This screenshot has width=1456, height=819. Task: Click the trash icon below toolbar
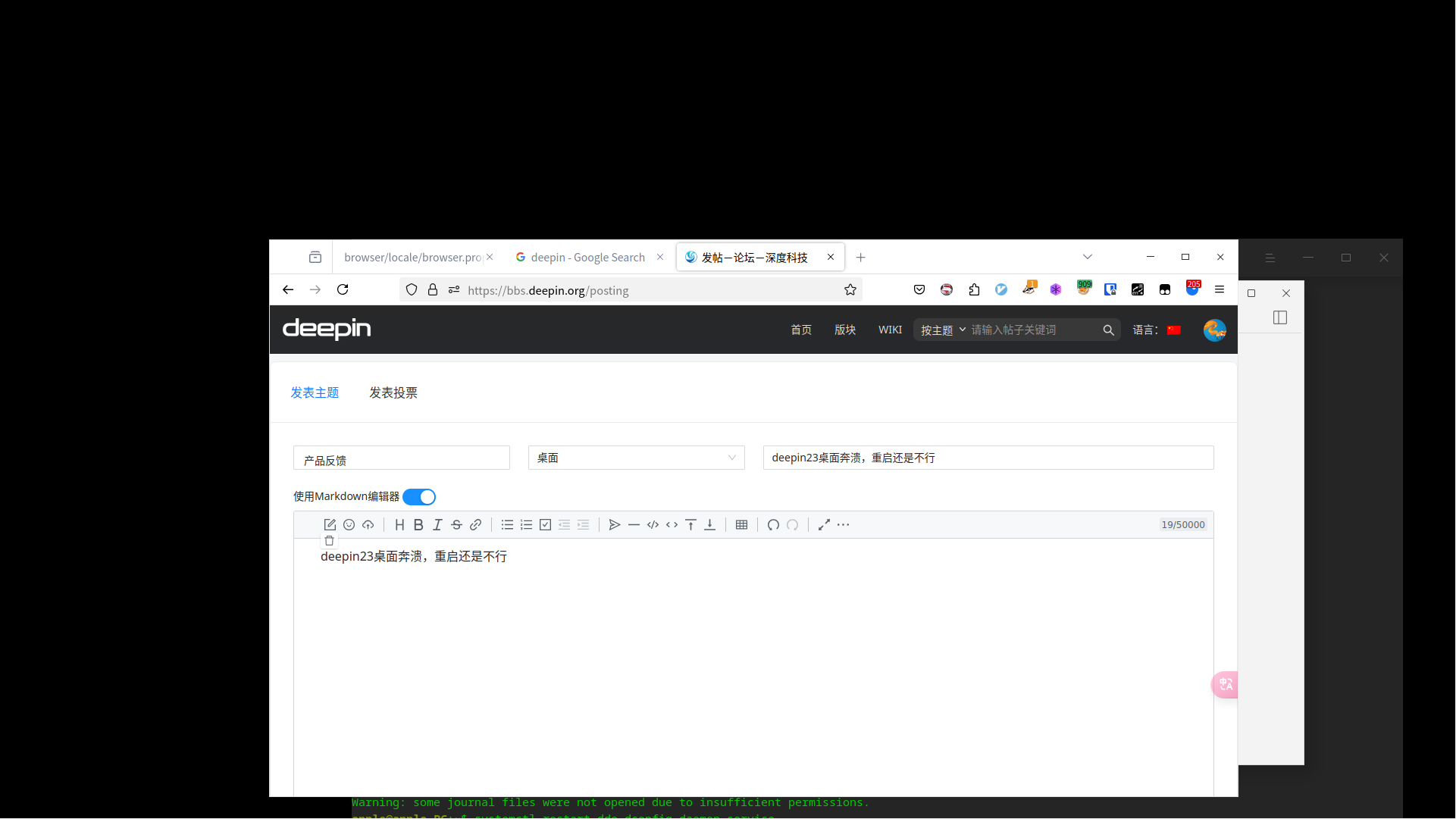[x=329, y=541]
